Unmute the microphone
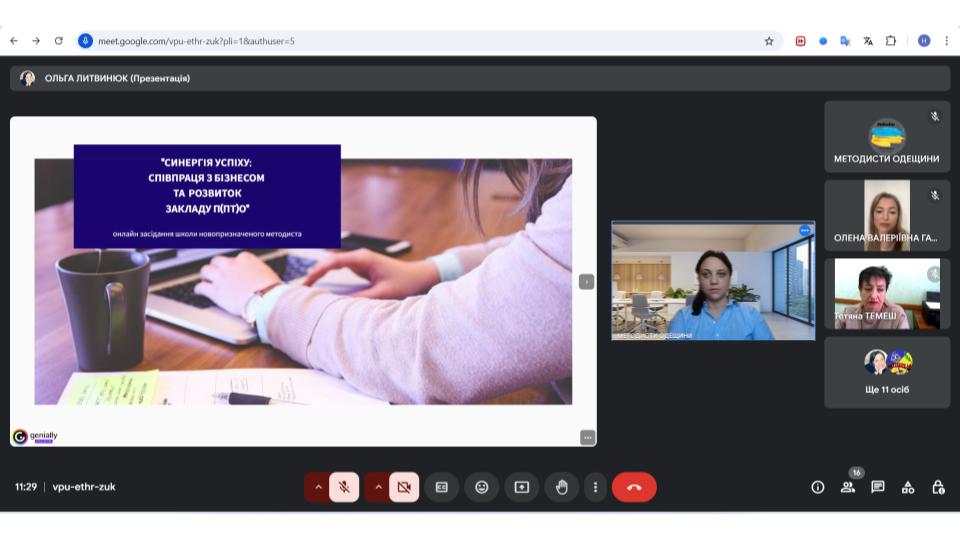The image size is (960, 540). point(343,487)
